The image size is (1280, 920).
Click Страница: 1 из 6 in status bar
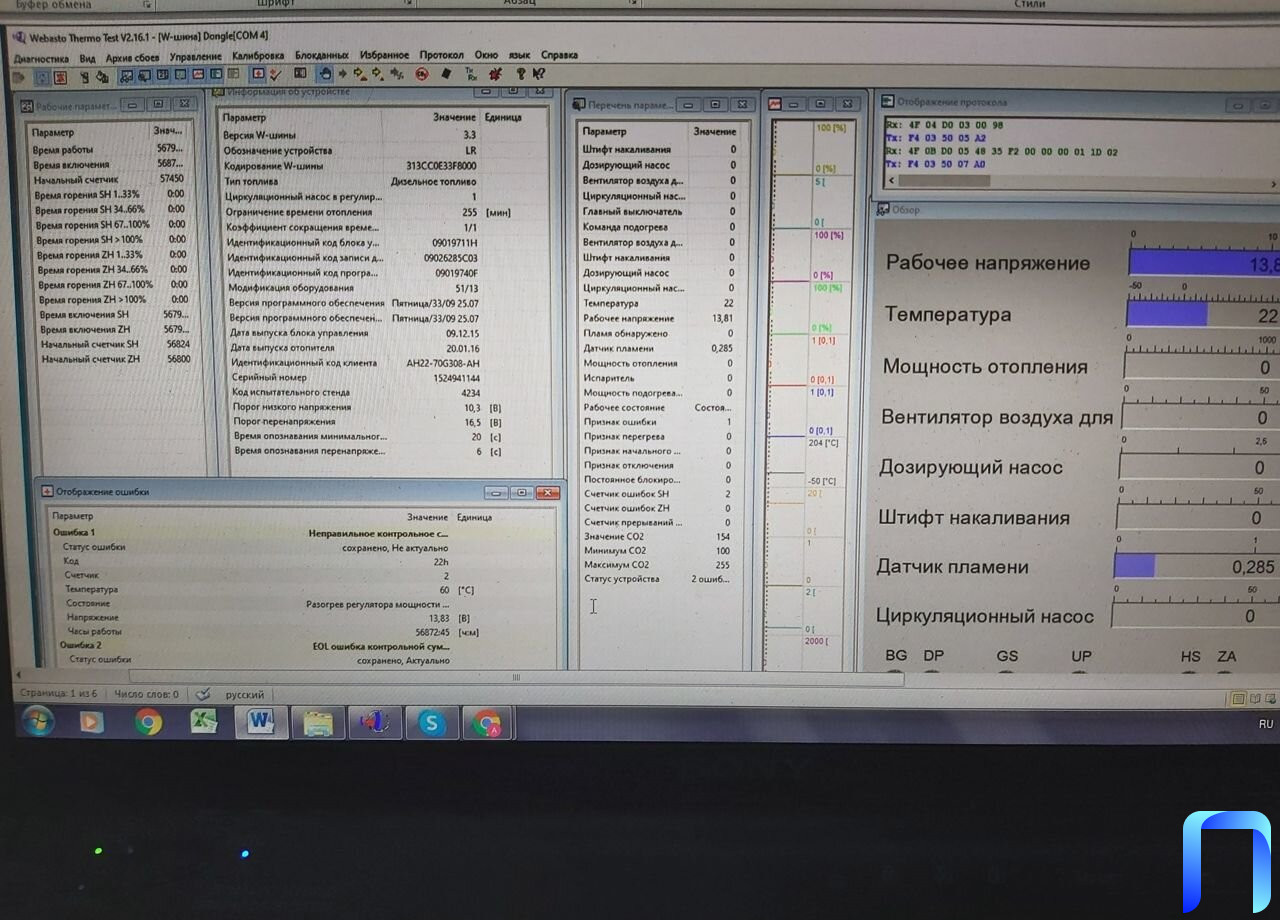point(58,694)
